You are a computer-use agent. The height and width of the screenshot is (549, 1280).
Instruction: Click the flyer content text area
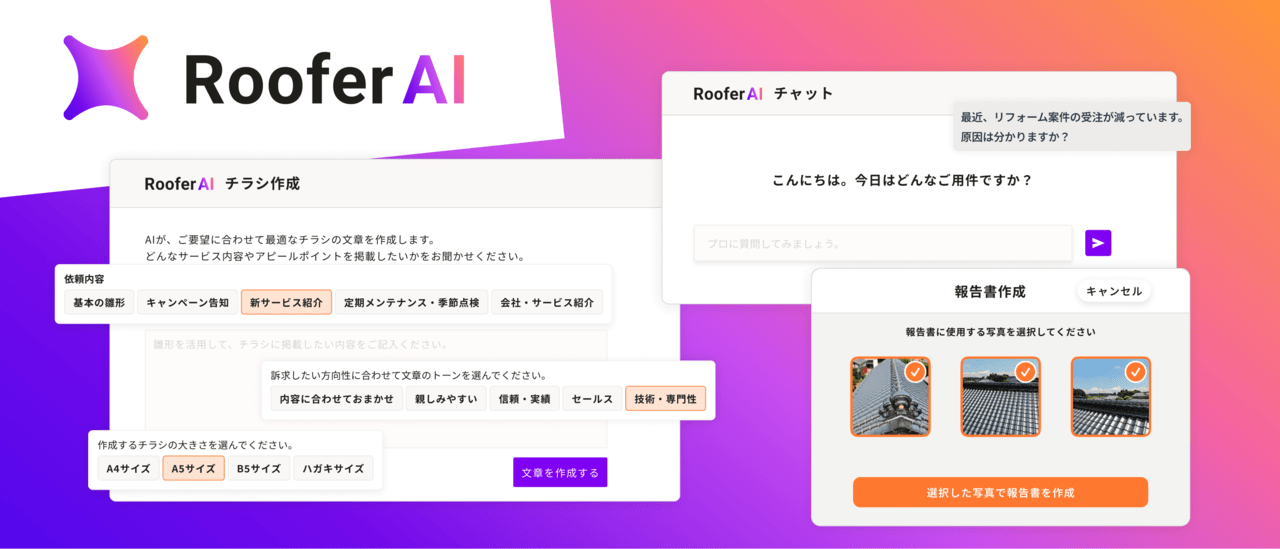[376, 381]
